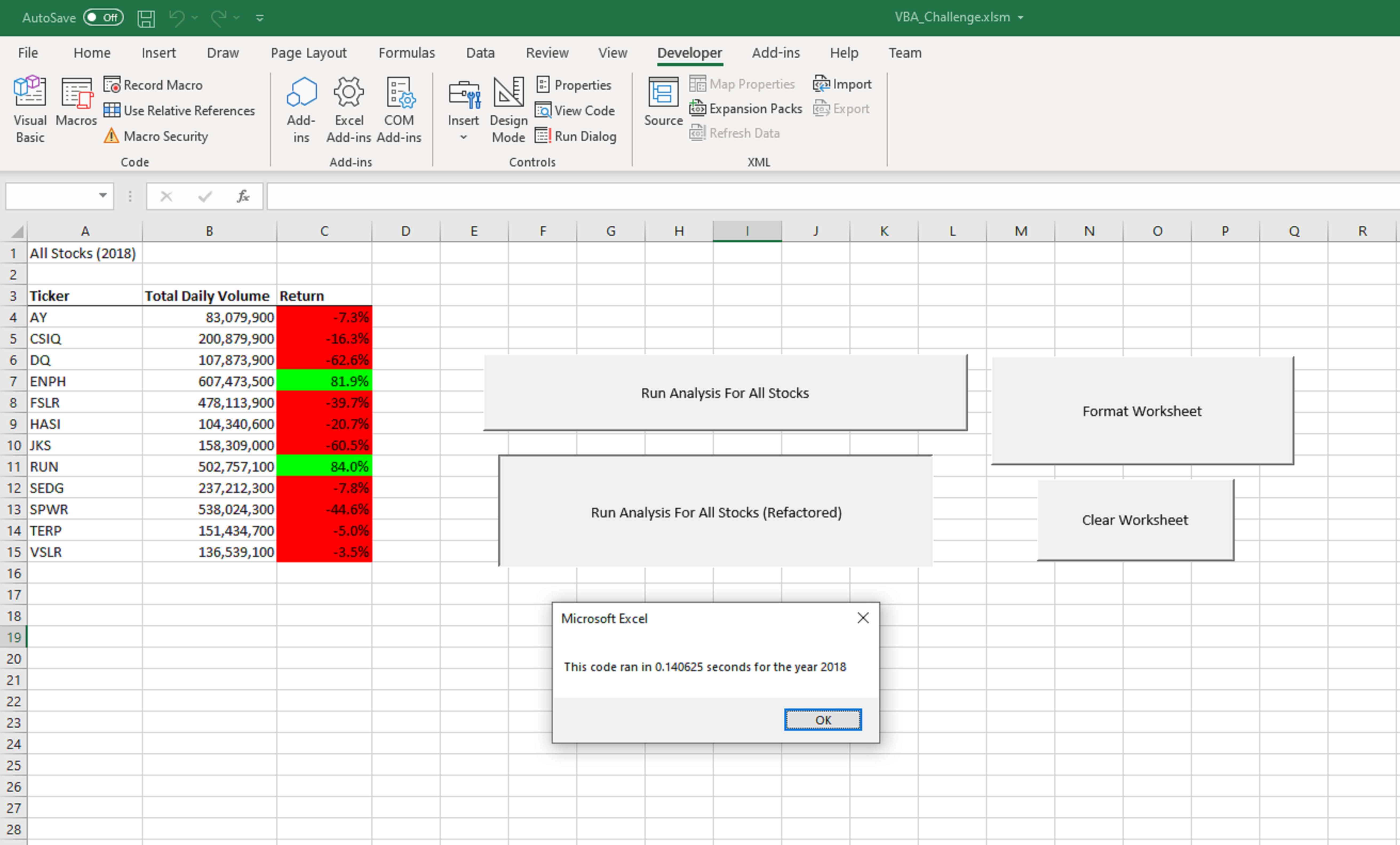Viewport: 1400px width, 845px height.
Task: Select cell All Stocks (2018)
Action: coord(85,253)
